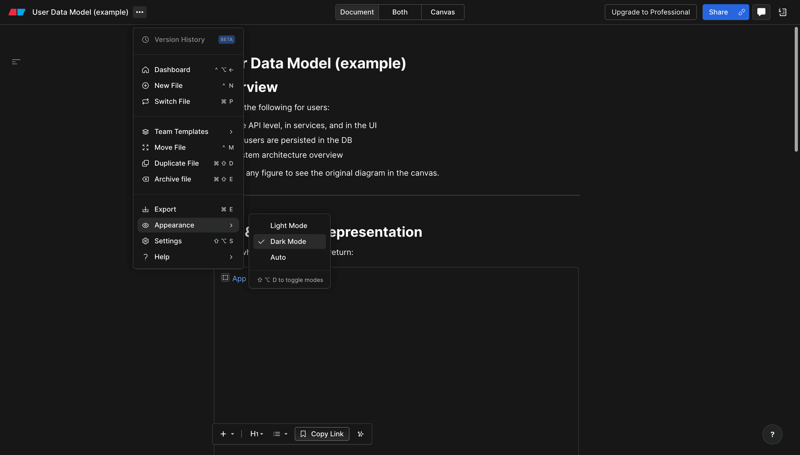
Task: Click the Archive file icon
Action: pos(145,179)
